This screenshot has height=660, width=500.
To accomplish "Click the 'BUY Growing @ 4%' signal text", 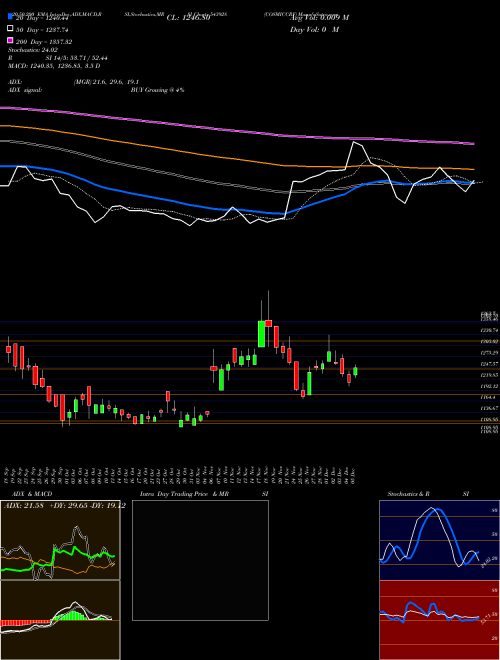I will [x=157, y=90].
